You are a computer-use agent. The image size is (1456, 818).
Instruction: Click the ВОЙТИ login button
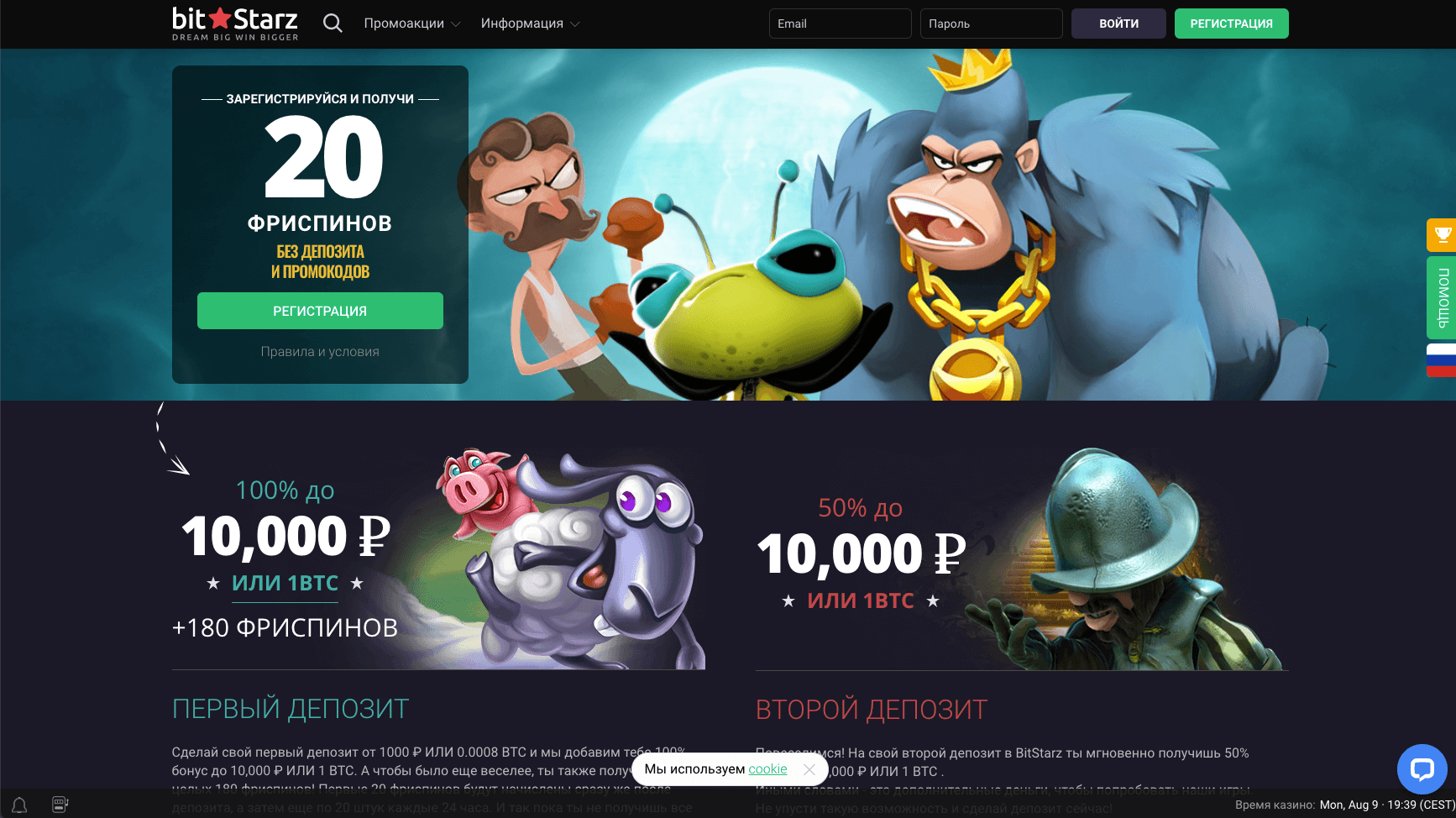[x=1118, y=24]
